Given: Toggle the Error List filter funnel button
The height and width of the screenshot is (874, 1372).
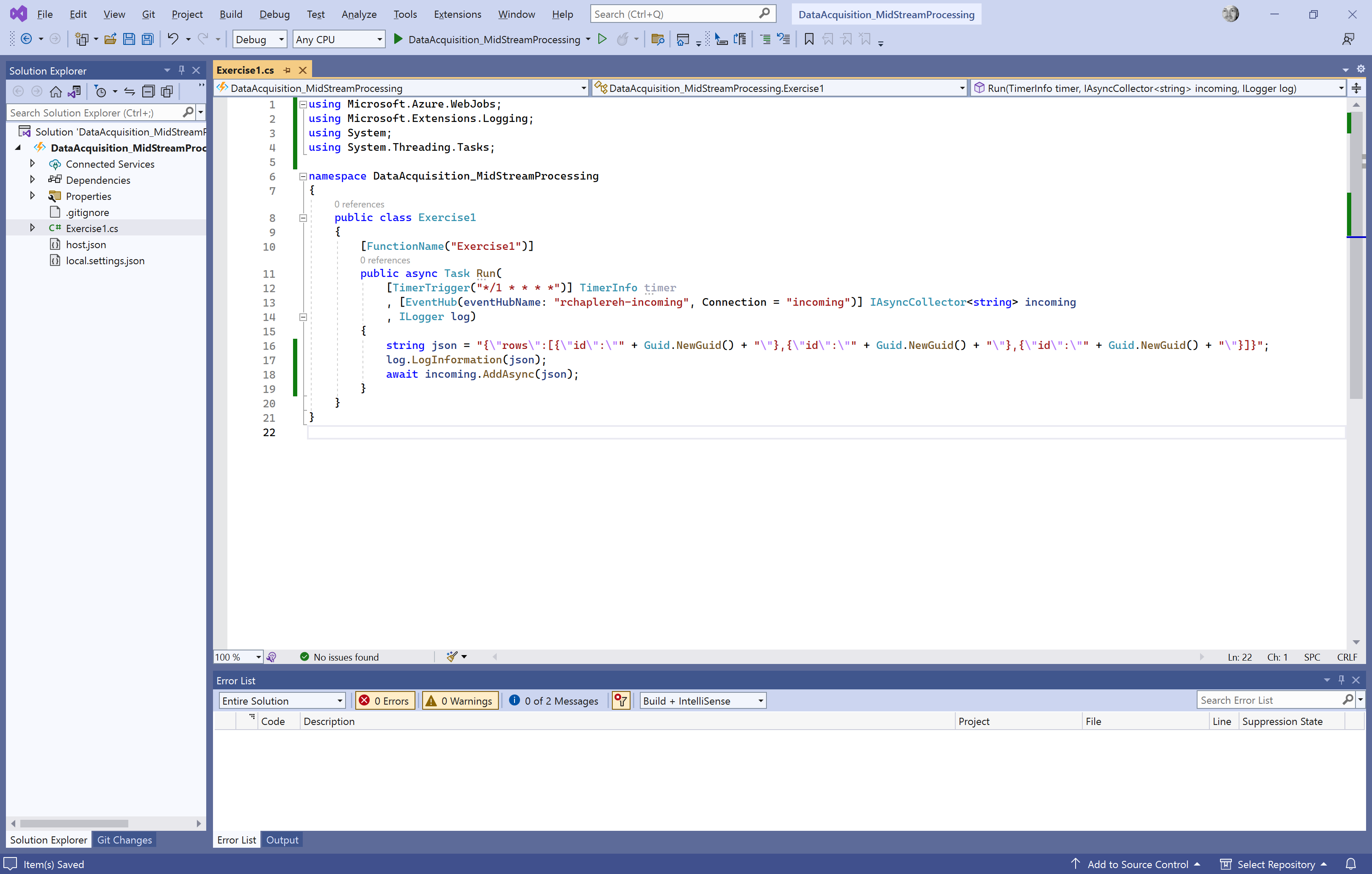Looking at the screenshot, I should 620,700.
